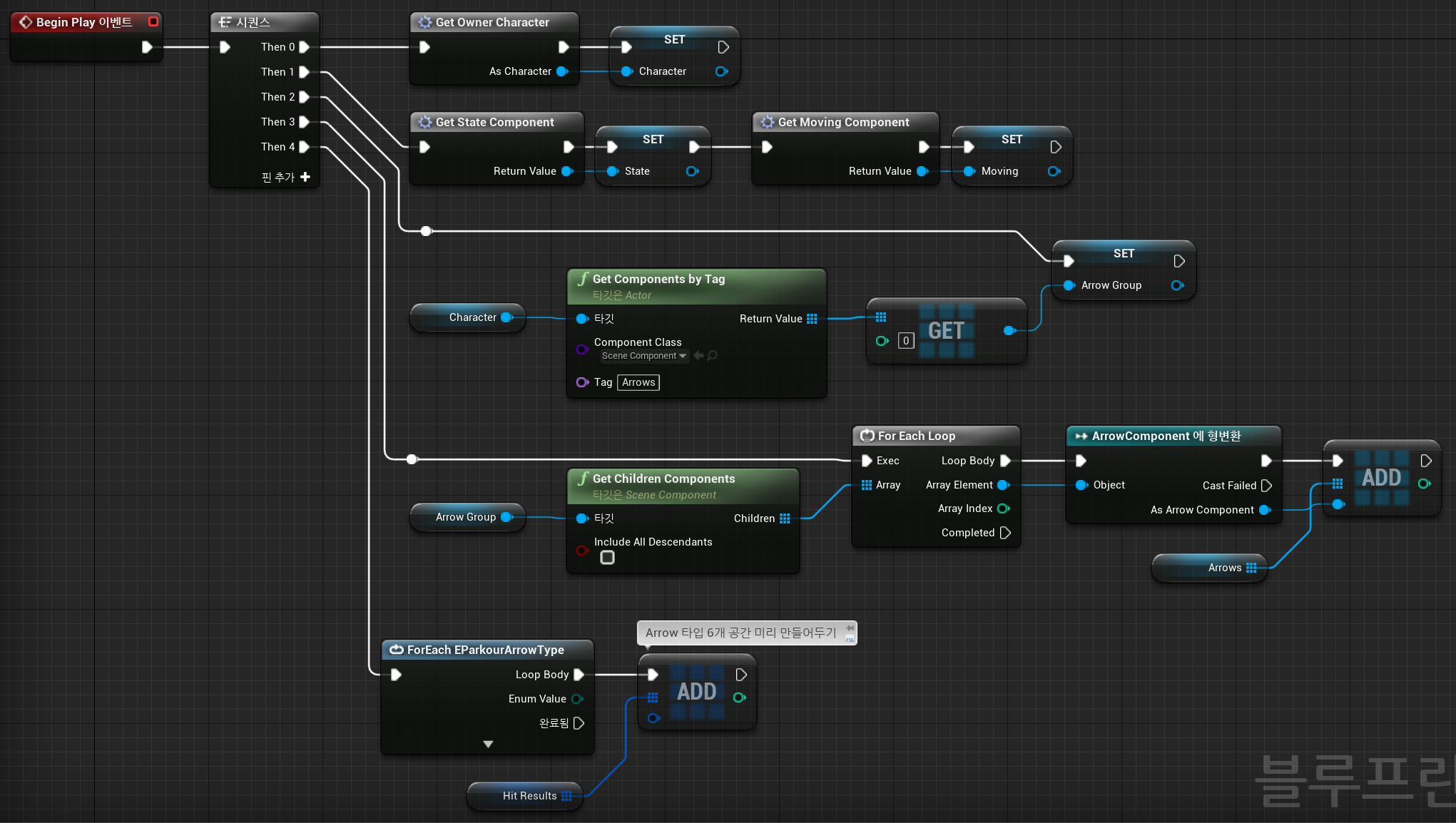Click Begin Play event delegate red pin
This screenshot has height=823, width=1456.
pos(153,21)
